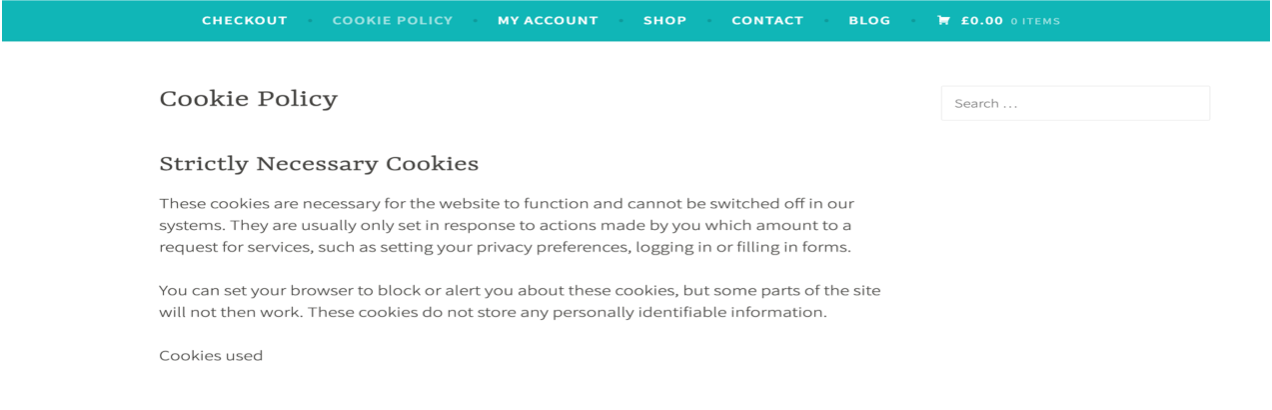
Task: Click the £0.00 cart total
Action: point(981,20)
